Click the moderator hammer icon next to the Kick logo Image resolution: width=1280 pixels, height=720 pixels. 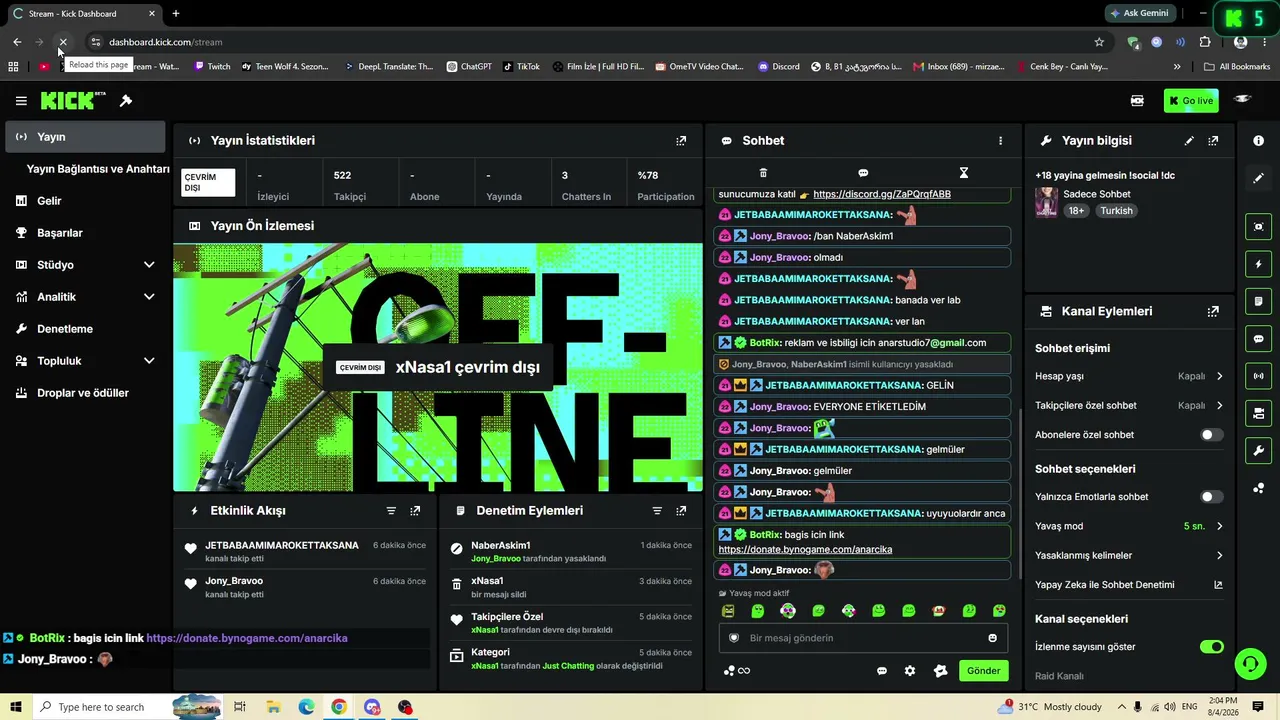point(126,101)
